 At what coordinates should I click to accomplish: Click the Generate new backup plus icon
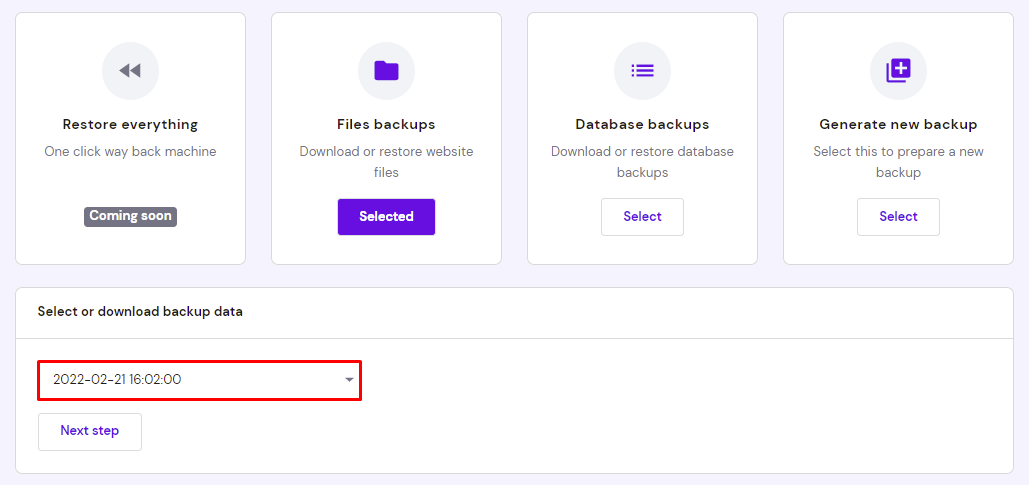click(898, 71)
